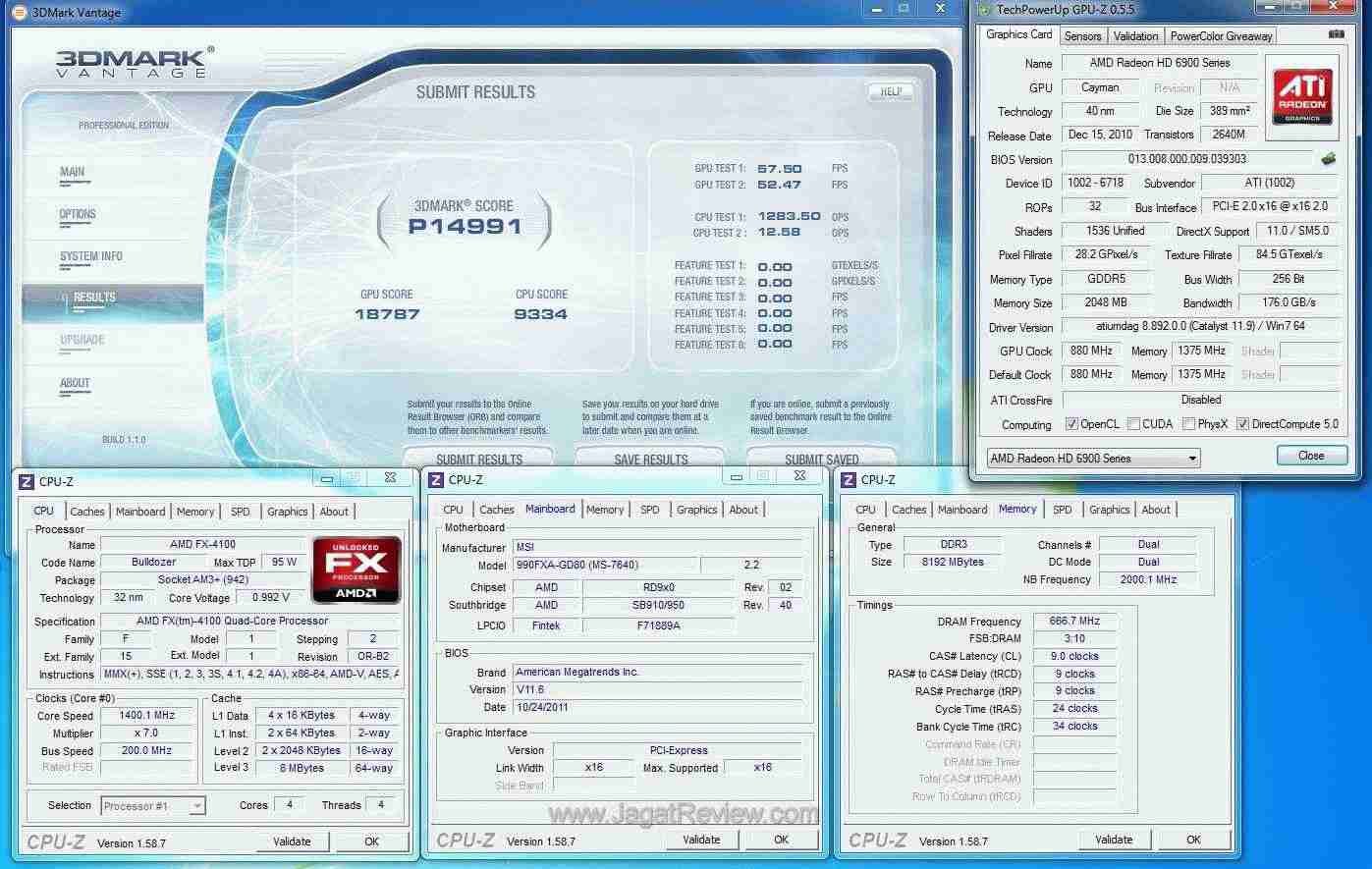Click SUBMIT RESULTS in 3DMark Vantage

479,459
